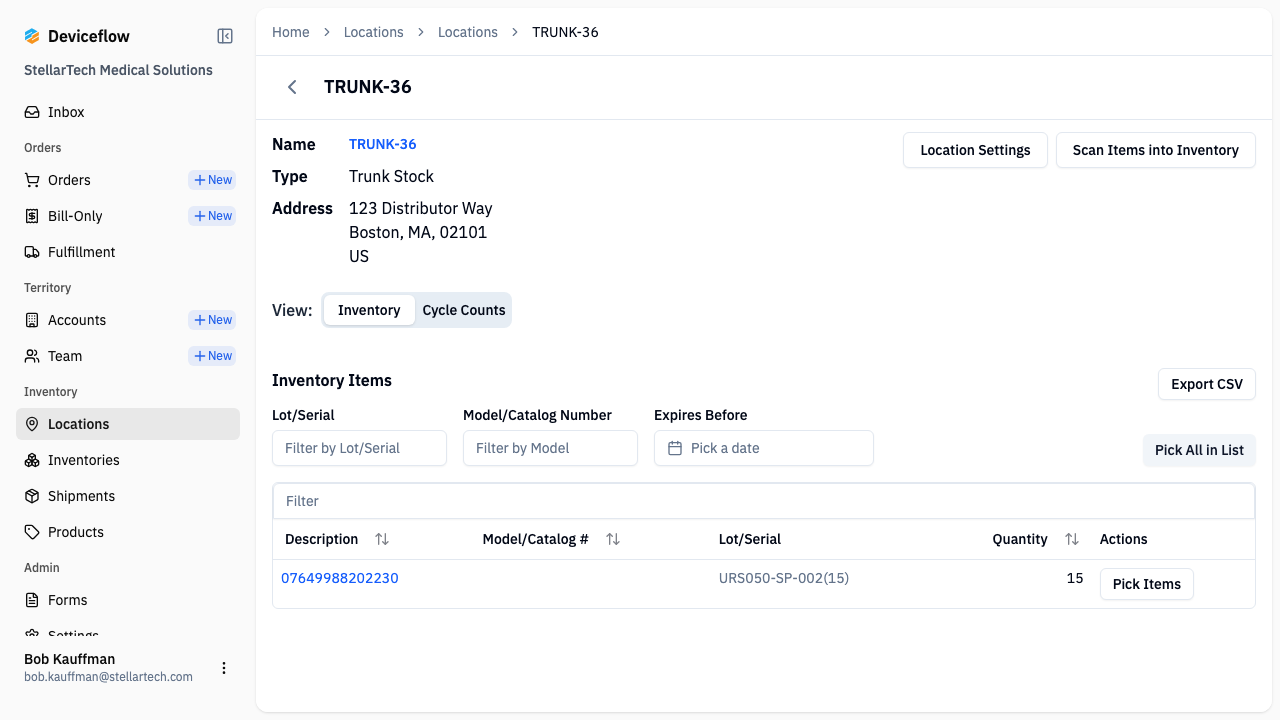Switch to Inventory view
The width and height of the screenshot is (1280, 720).
(x=369, y=310)
